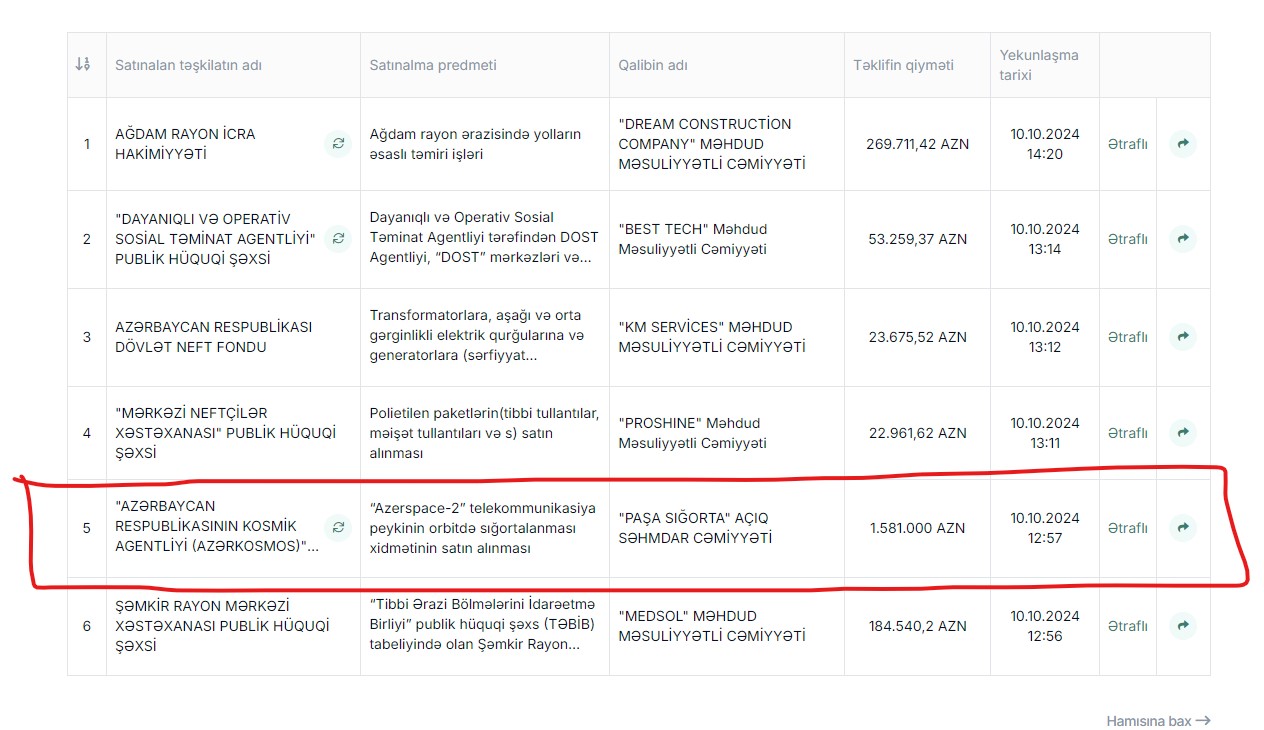The image size is (1264, 730).
Task: Click share arrow for PAŞA SIĞORTA row
Action: point(1183,528)
